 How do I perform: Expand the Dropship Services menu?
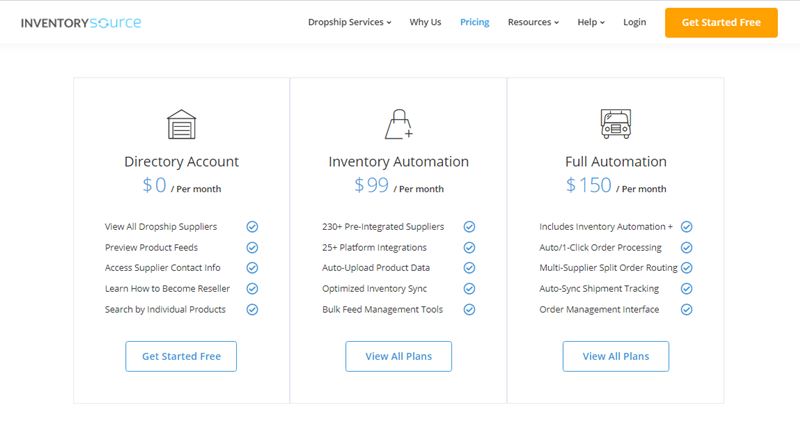(x=349, y=22)
